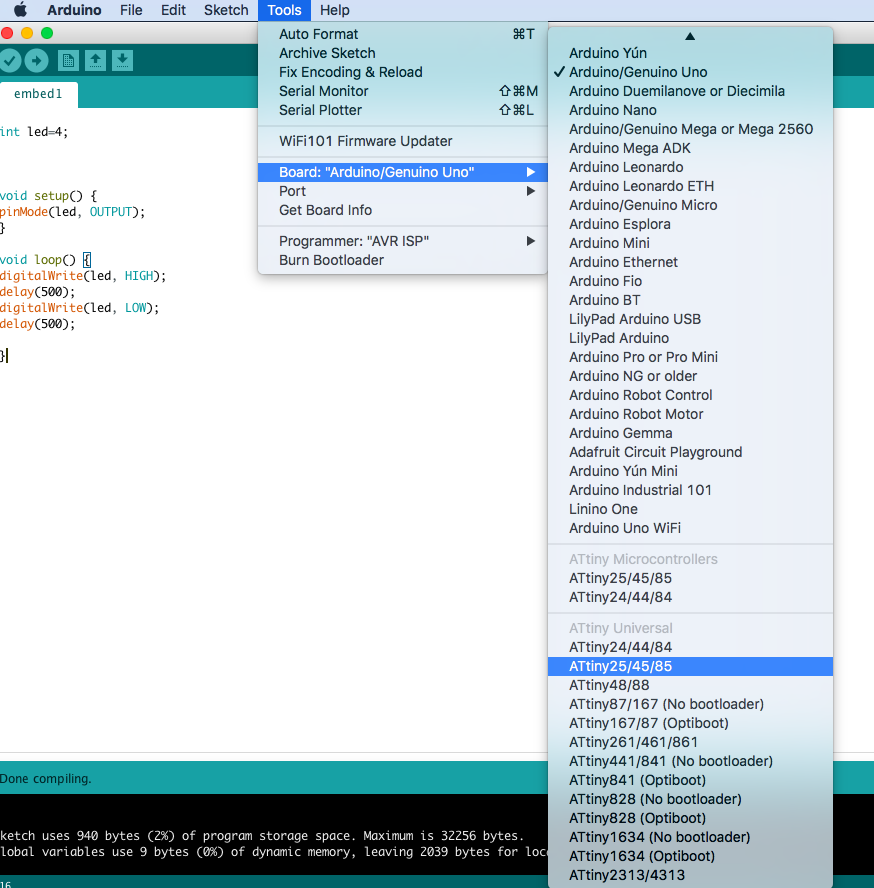Choose Burn Bootloader

(403, 260)
